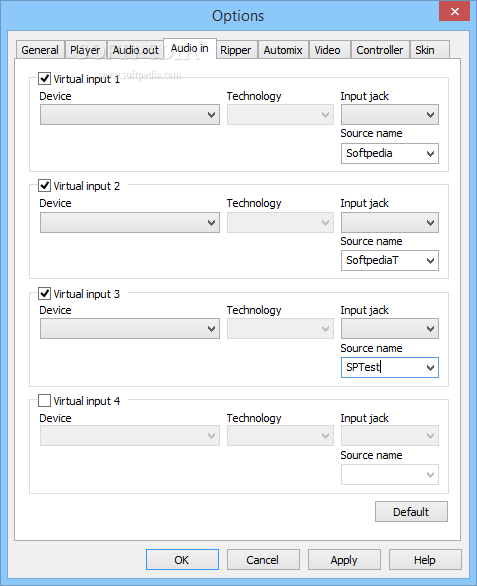Expand the Device dropdown for Virtual input 2
Screen dimensions: 477x586
click(x=130, y=222)
